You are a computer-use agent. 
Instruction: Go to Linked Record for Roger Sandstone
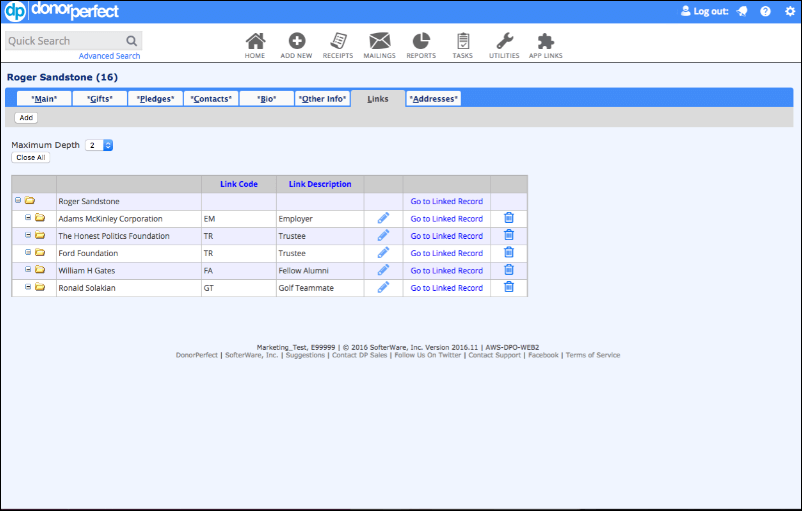(x=447, y=201)
